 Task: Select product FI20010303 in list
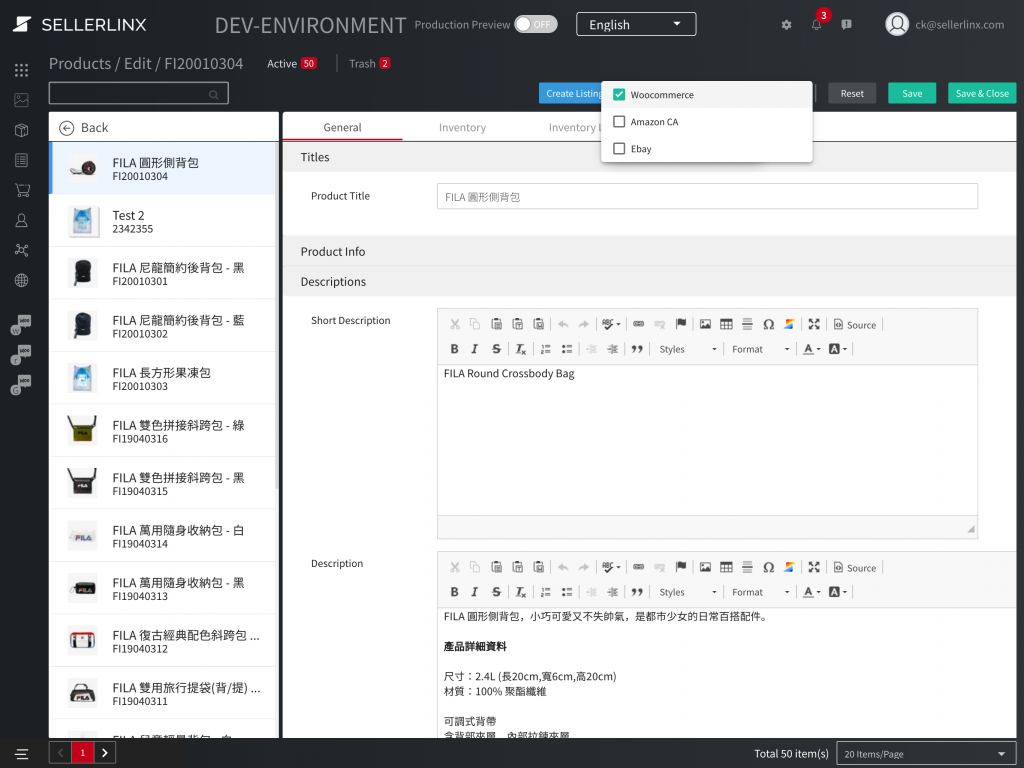click(x=163, y=379)
